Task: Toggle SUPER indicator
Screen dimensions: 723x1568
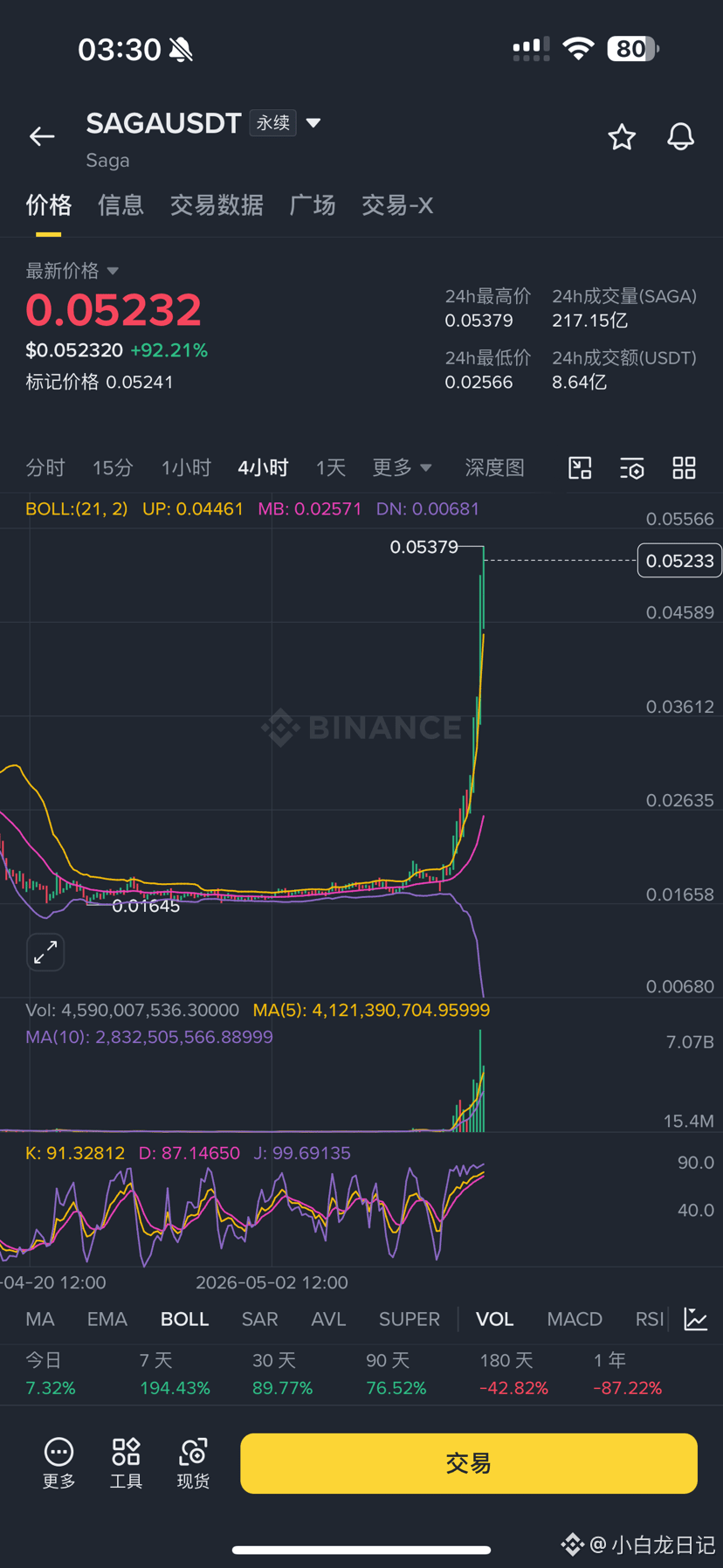Action: click(409, 1319)
